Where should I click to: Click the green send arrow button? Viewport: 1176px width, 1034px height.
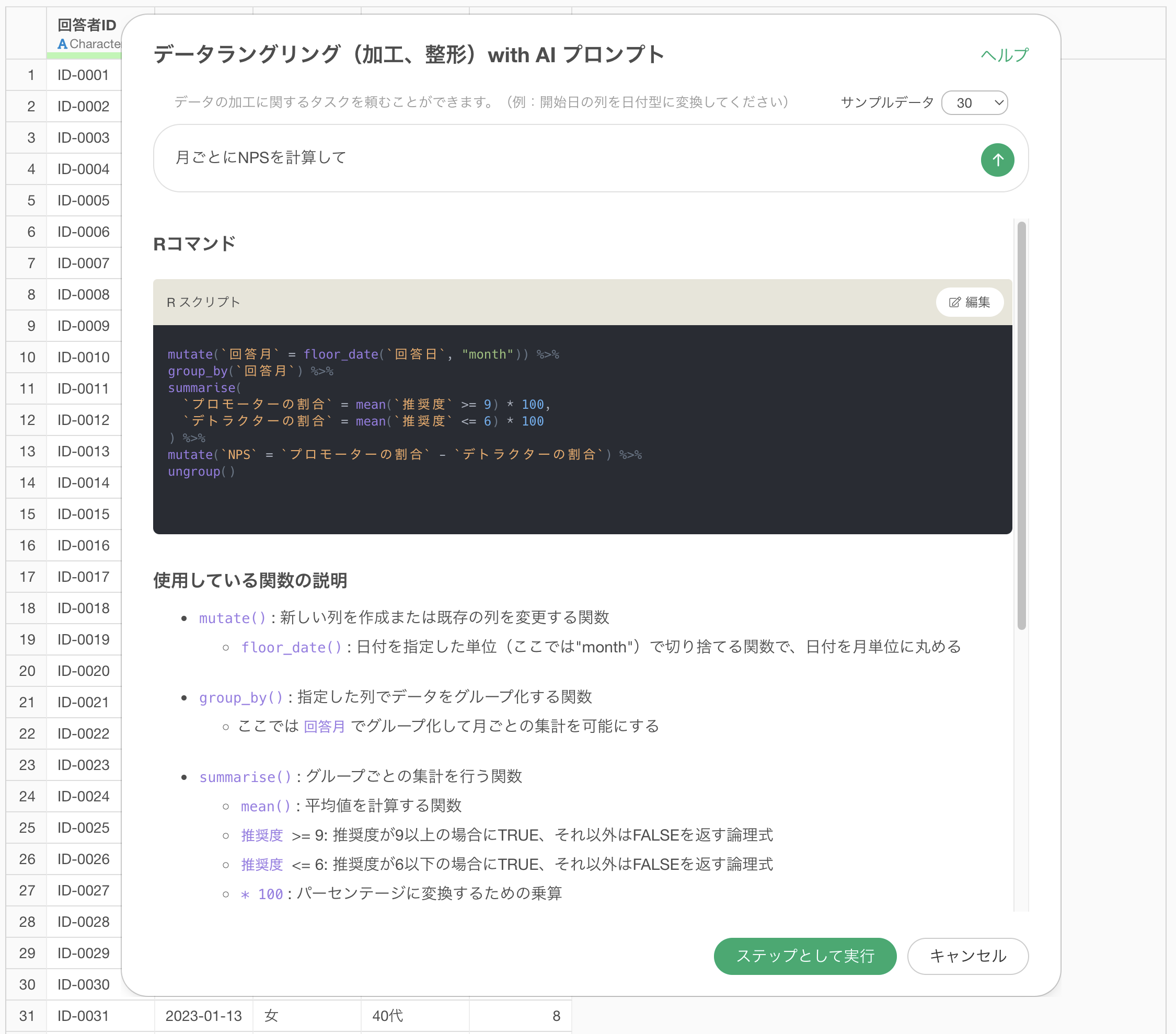pyautogui.click(x=997, y=159)
